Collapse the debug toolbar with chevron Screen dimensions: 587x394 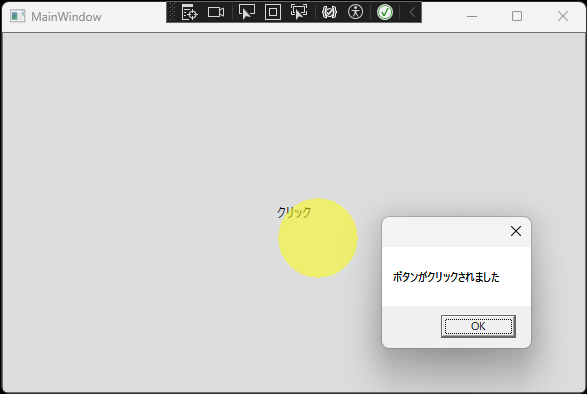click(x=412, y=12)
